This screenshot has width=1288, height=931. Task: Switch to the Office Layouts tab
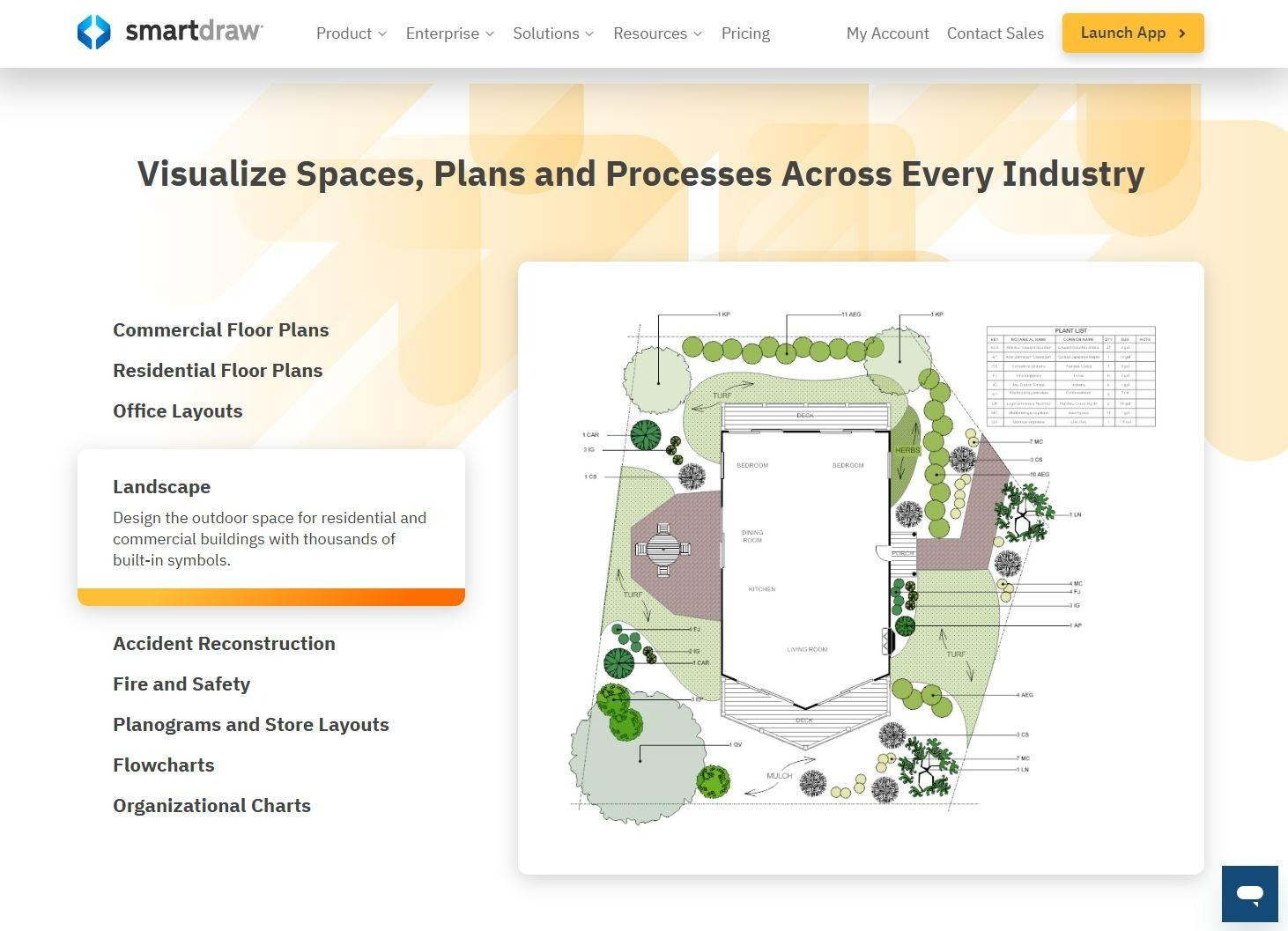[x=177, y=411]
